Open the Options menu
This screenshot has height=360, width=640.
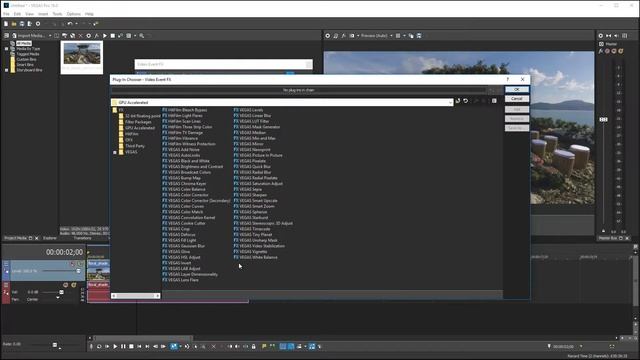[x=73, y=14]
